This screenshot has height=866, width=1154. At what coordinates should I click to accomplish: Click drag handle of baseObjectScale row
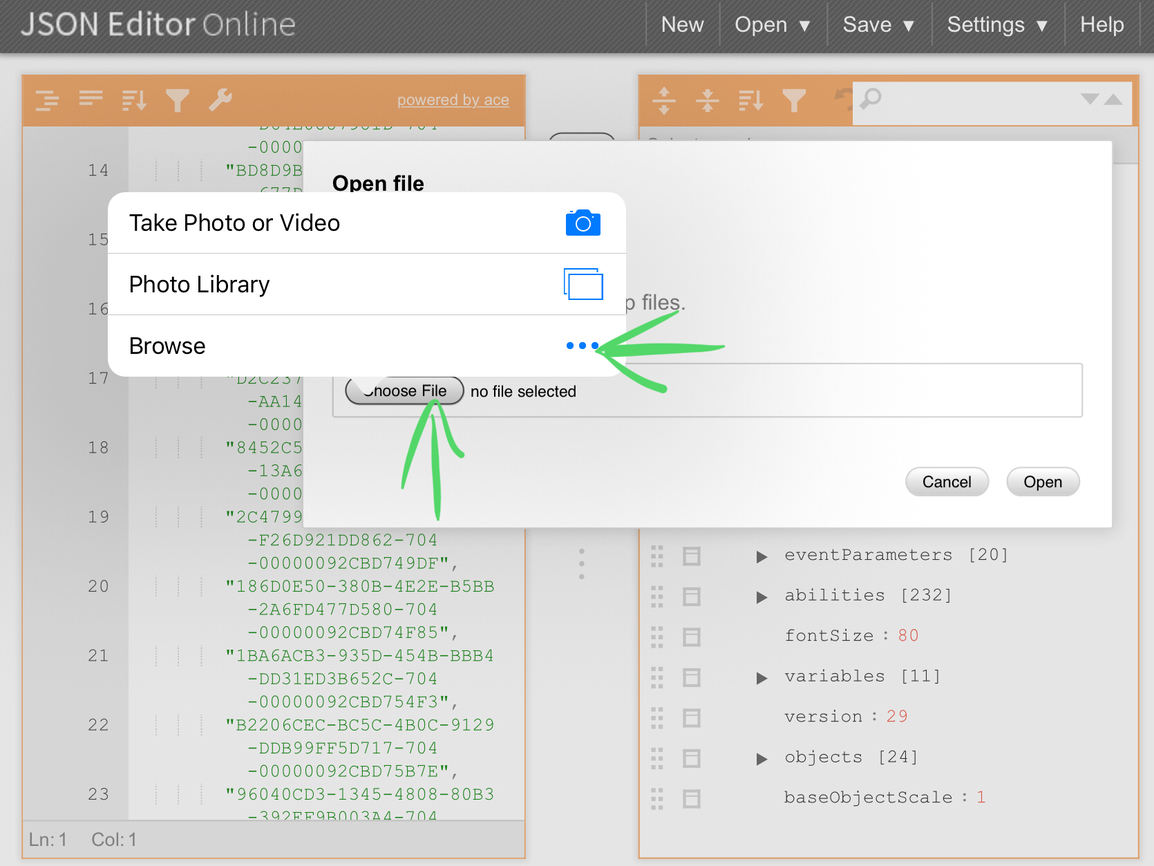(x=657, y=799)
